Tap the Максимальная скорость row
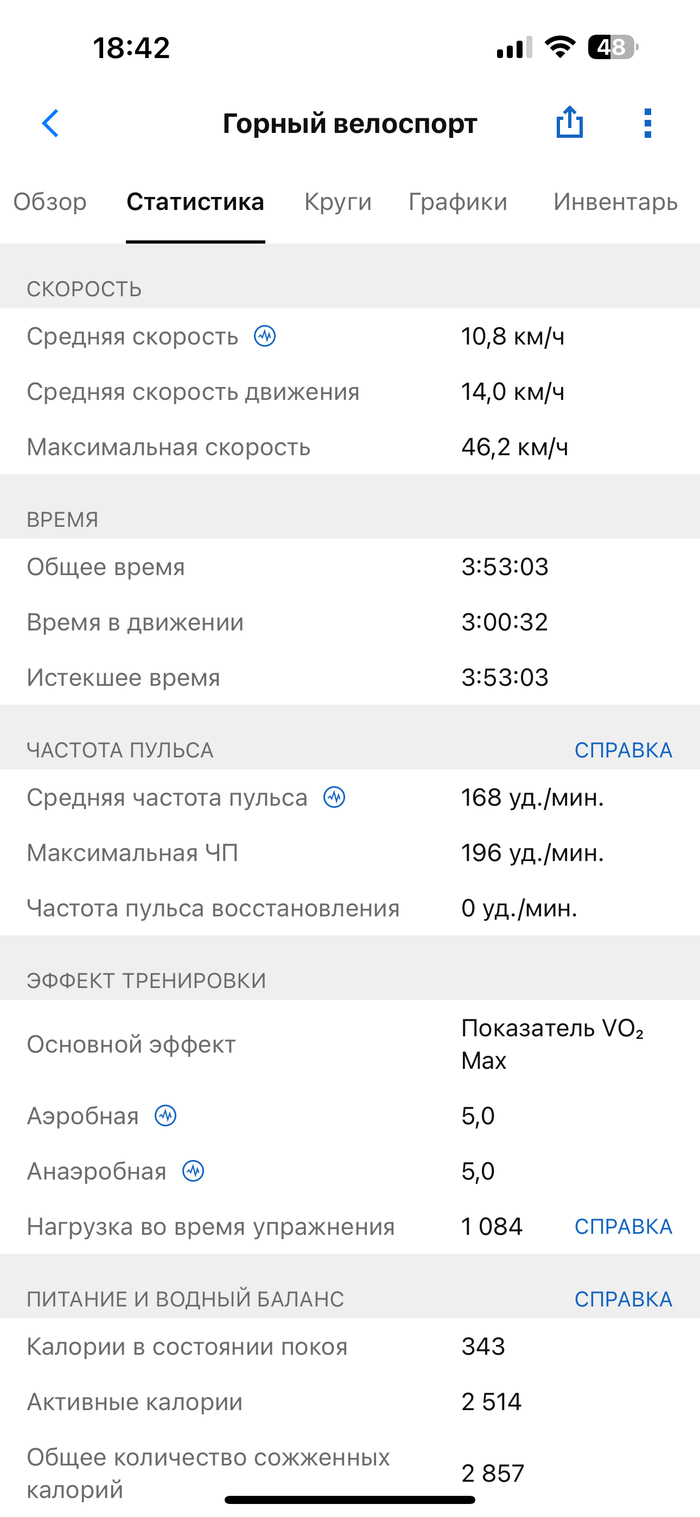Viewport: 700px width, 1517px height. point(350,447)
